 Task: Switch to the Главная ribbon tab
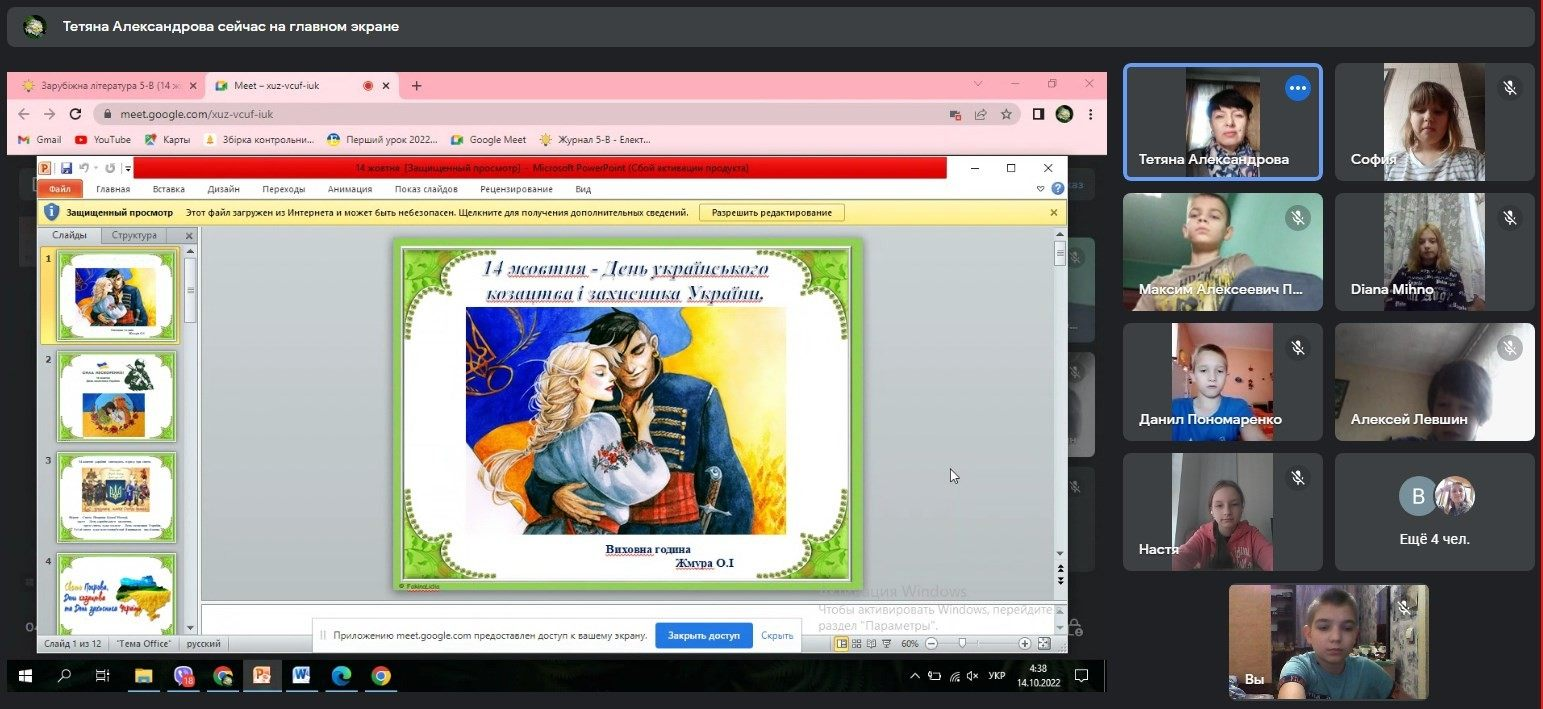tap(113, 189)
